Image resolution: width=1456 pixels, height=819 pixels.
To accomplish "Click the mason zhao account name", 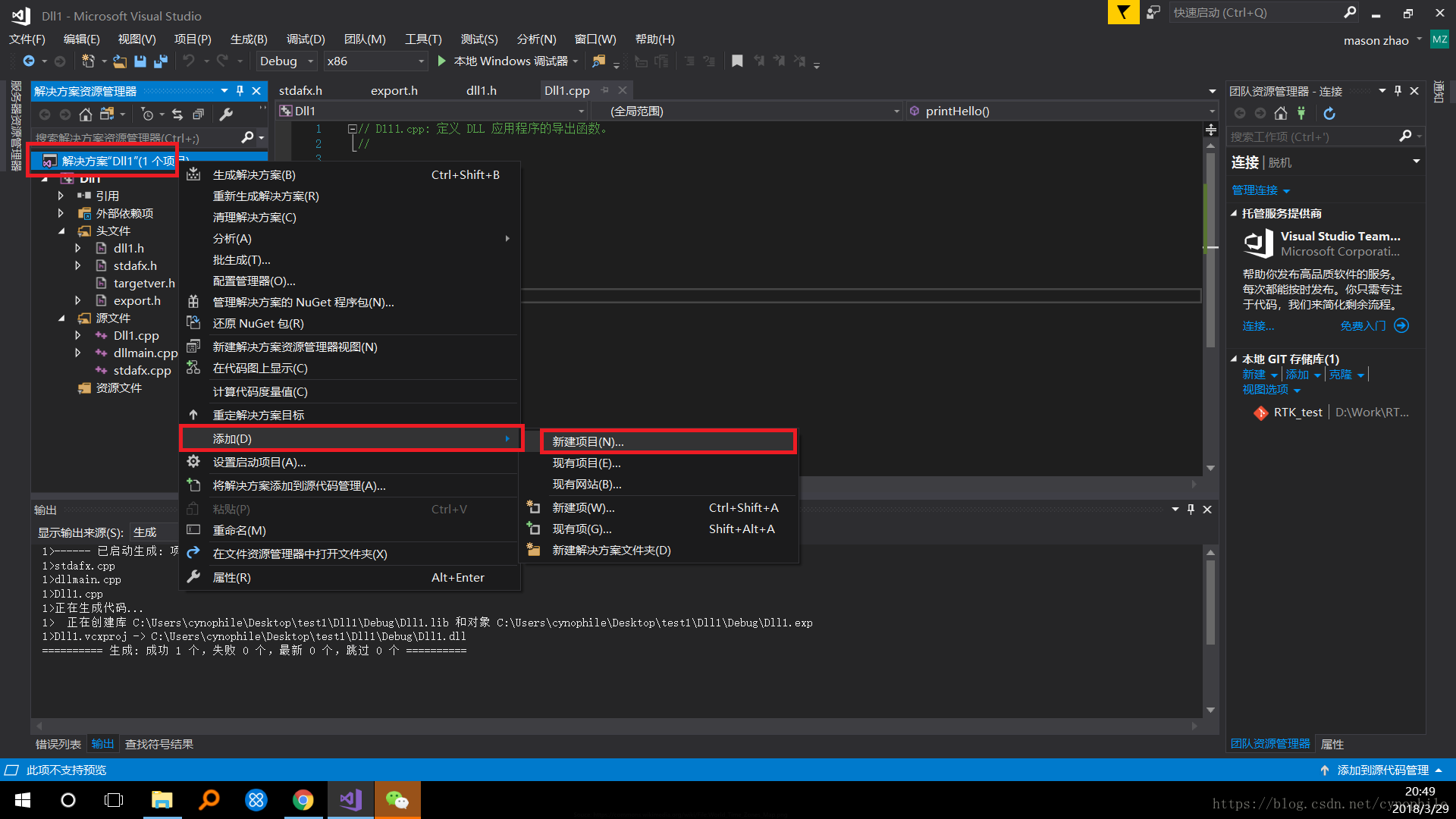I will (x=1376, y=40).
